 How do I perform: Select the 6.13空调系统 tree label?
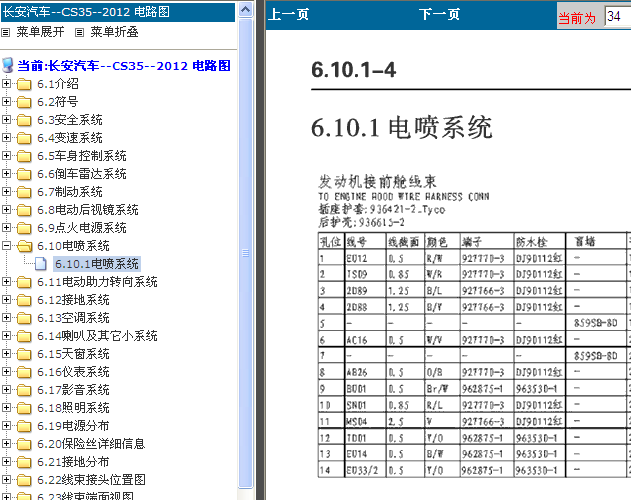73,318
